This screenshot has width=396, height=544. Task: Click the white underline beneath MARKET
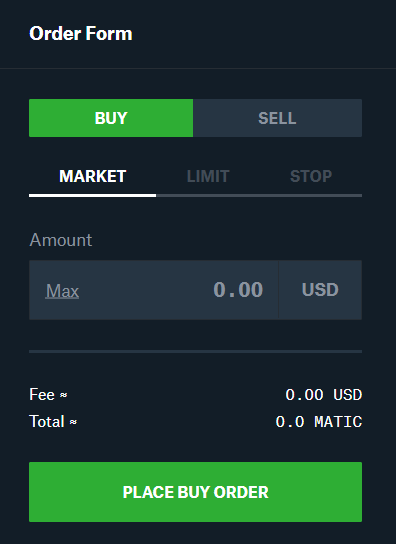click(93, 196)
